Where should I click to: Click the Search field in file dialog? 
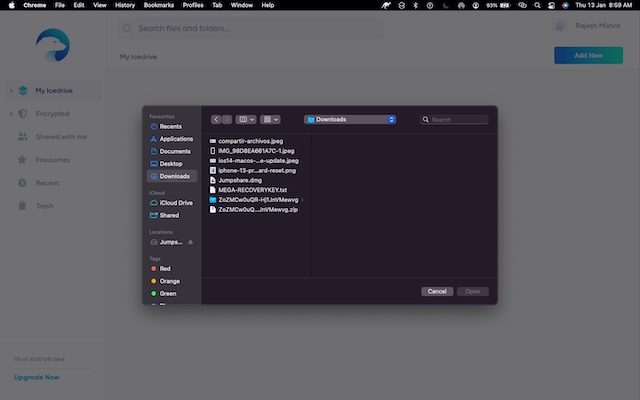coord(457,119)
